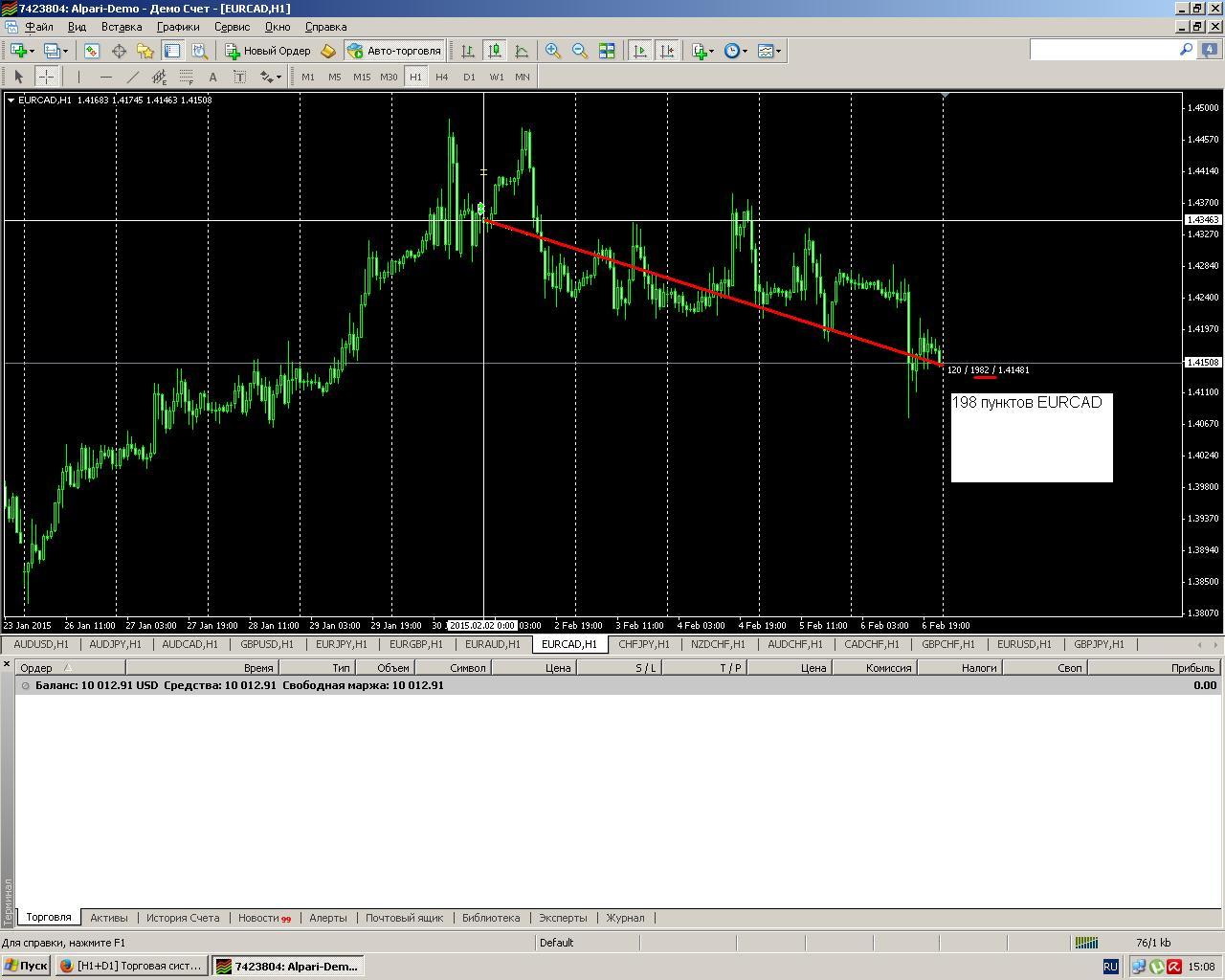Open the Navigator folder-star icon
1225x980 pixels.
(x=145, y=51)
